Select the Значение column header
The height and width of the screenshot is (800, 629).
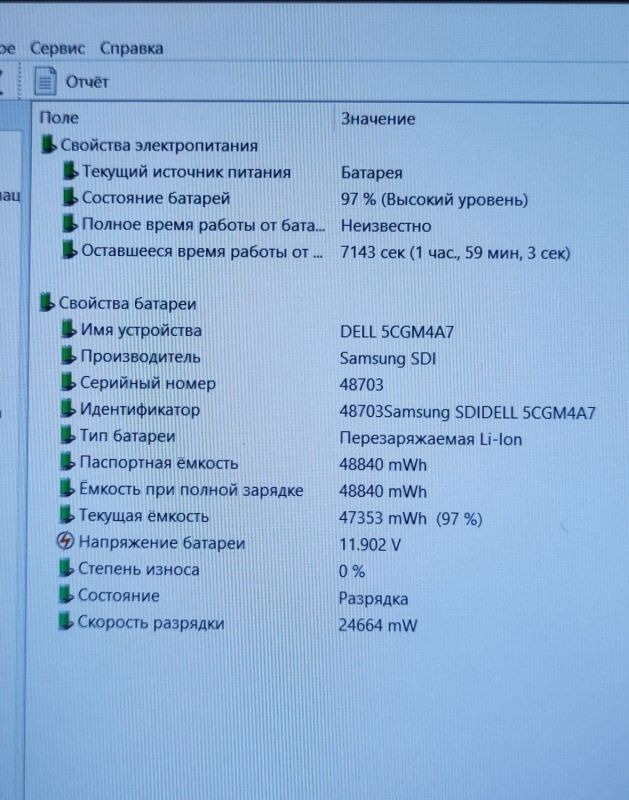coord(378,119)
